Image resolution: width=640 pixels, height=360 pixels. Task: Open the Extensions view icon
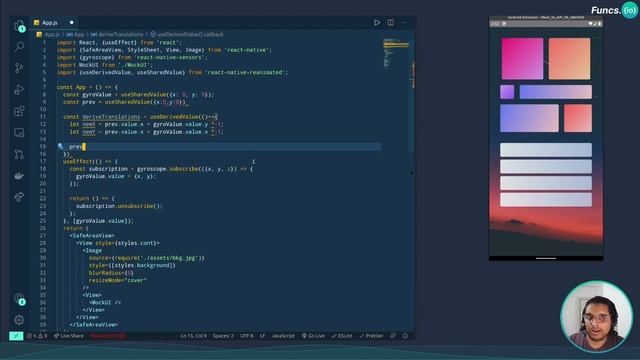[x=19, y=111]
